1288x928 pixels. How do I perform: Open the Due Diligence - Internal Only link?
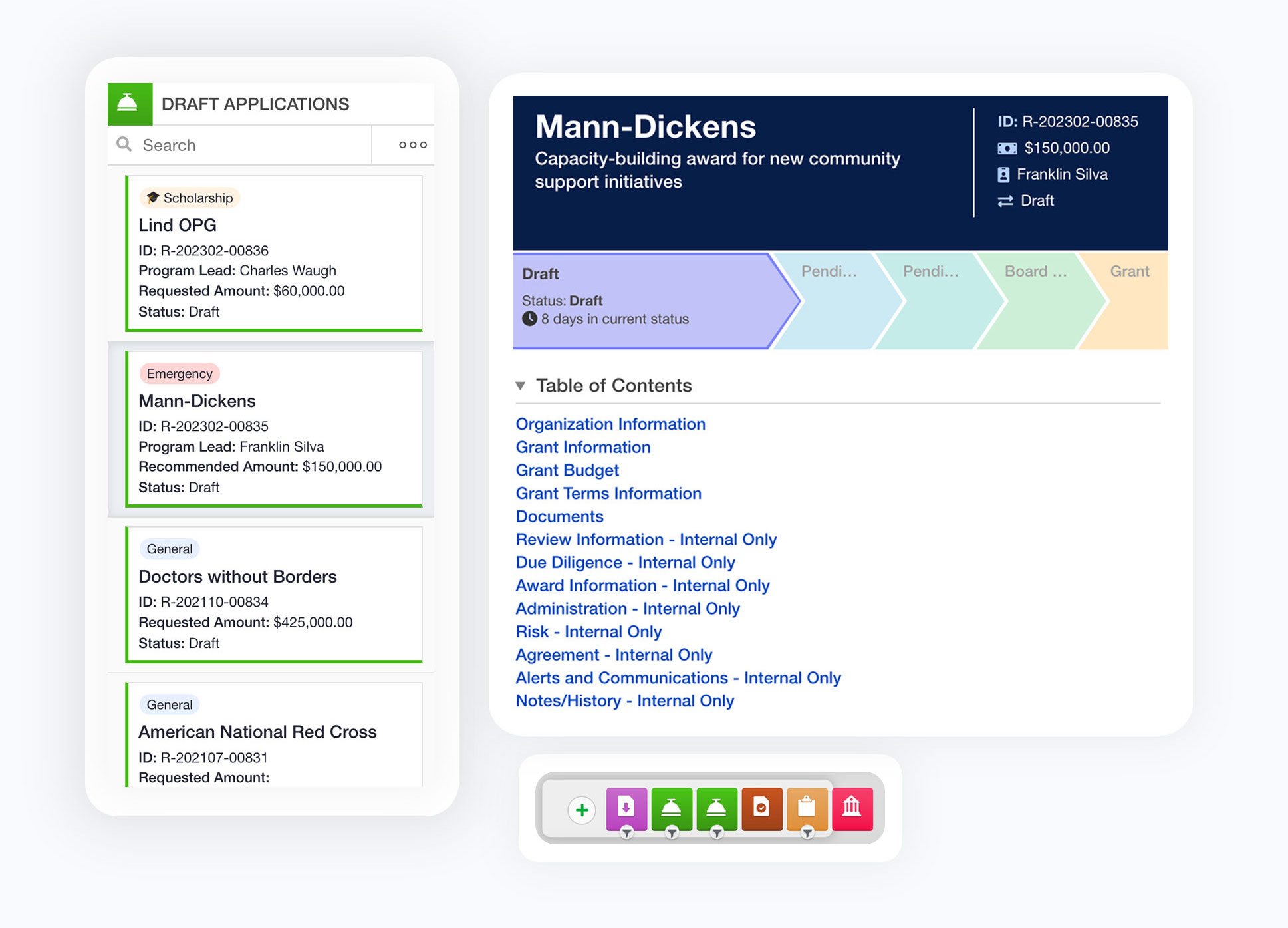(625, 562)
